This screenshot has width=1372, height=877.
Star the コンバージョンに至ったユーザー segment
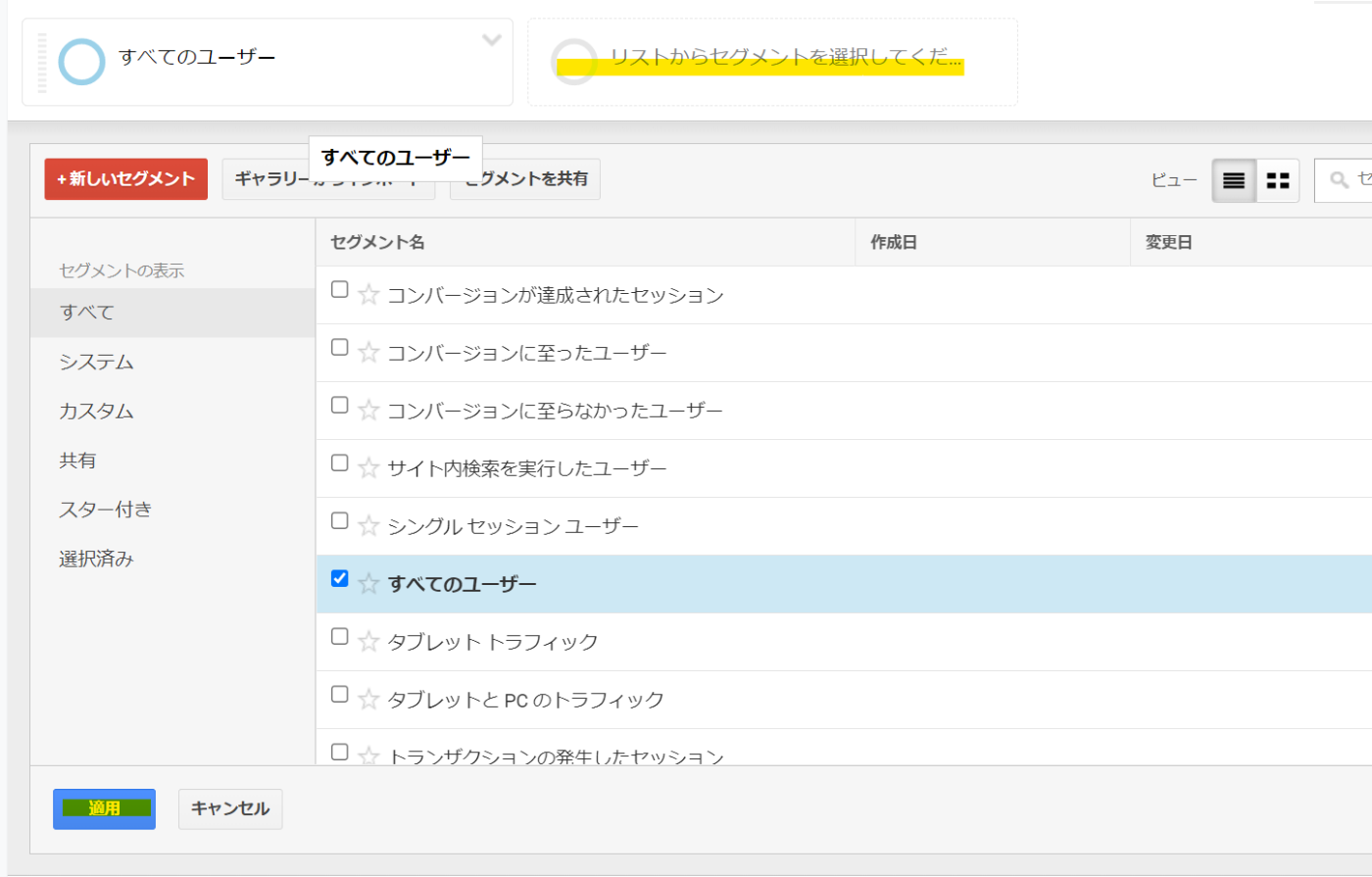[368, 352]
